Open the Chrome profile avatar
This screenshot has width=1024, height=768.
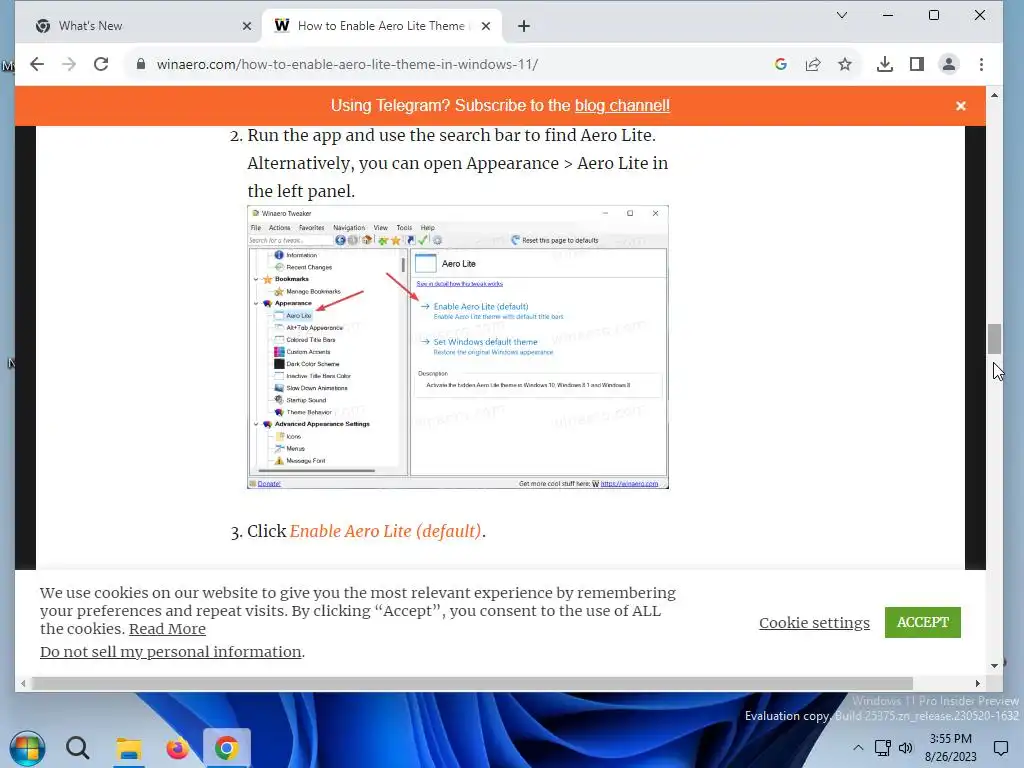tap(949, 64)
